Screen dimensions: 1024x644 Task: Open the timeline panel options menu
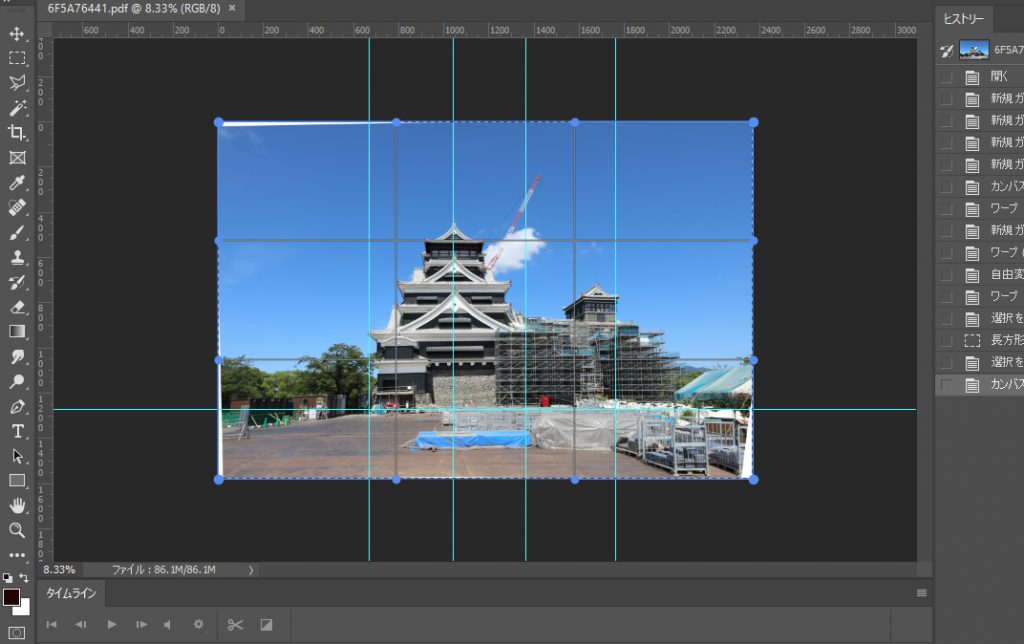pyautogui.click(x=921, y=593)
